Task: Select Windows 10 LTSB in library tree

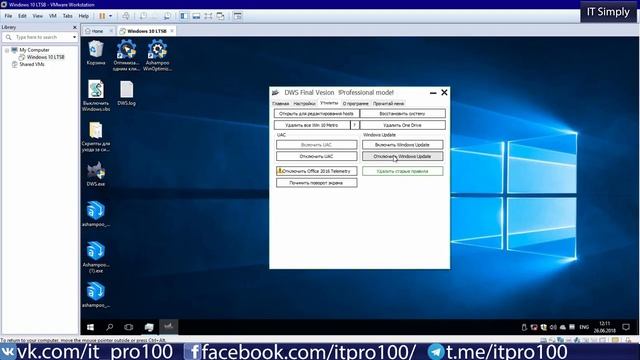Action: pyautogui.click(x=45, y=57)
